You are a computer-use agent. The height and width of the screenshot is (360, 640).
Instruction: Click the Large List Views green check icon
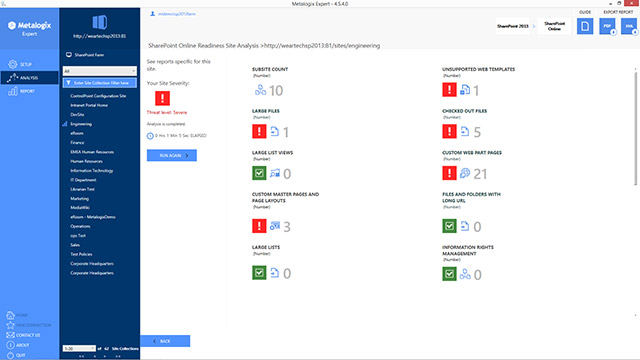point(259,173)
